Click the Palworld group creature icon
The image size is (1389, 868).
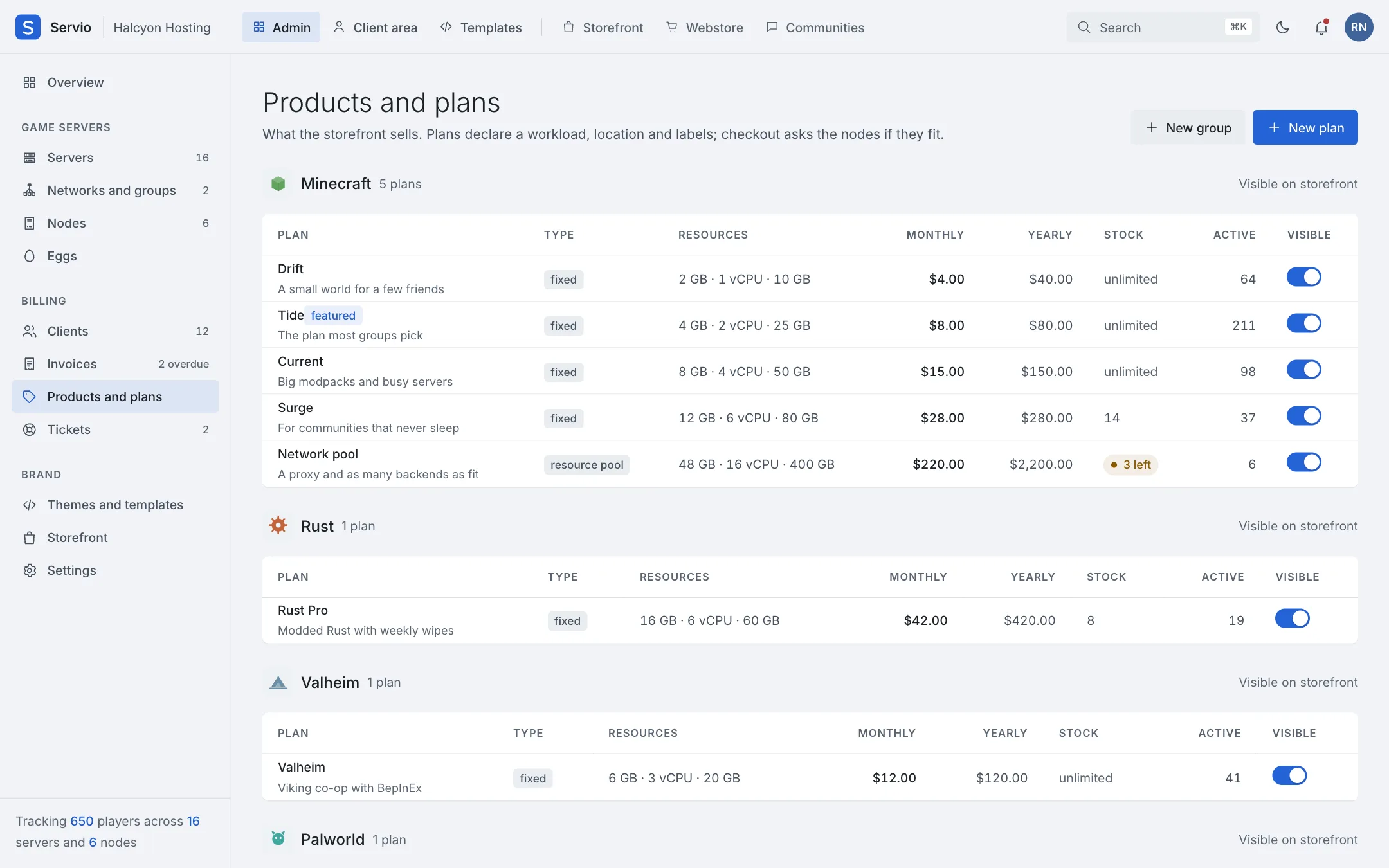[278, 838]
